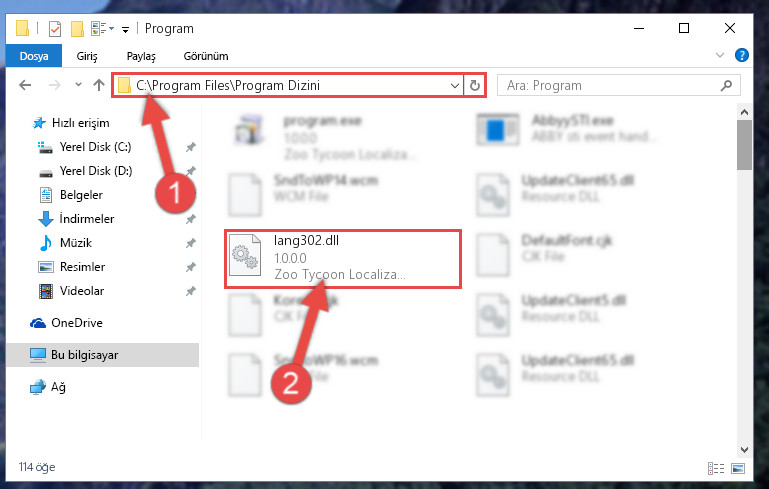
Task: Open the Görünüm ribbon tab
Action: (x=206, y=56)
